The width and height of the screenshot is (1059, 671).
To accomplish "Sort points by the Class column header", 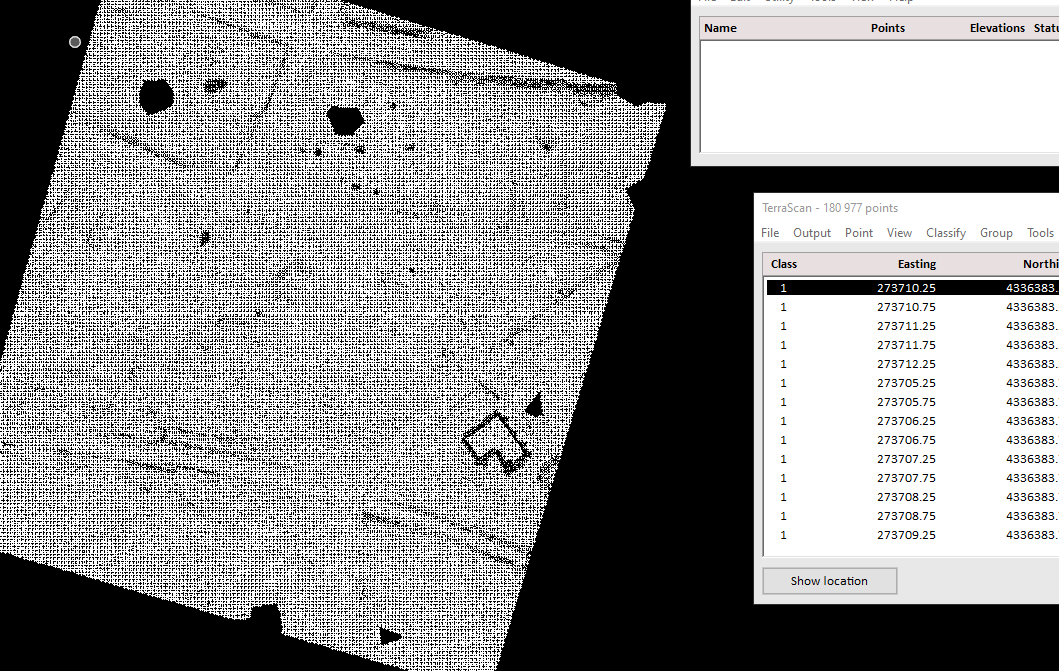I will tap(783, 263).
